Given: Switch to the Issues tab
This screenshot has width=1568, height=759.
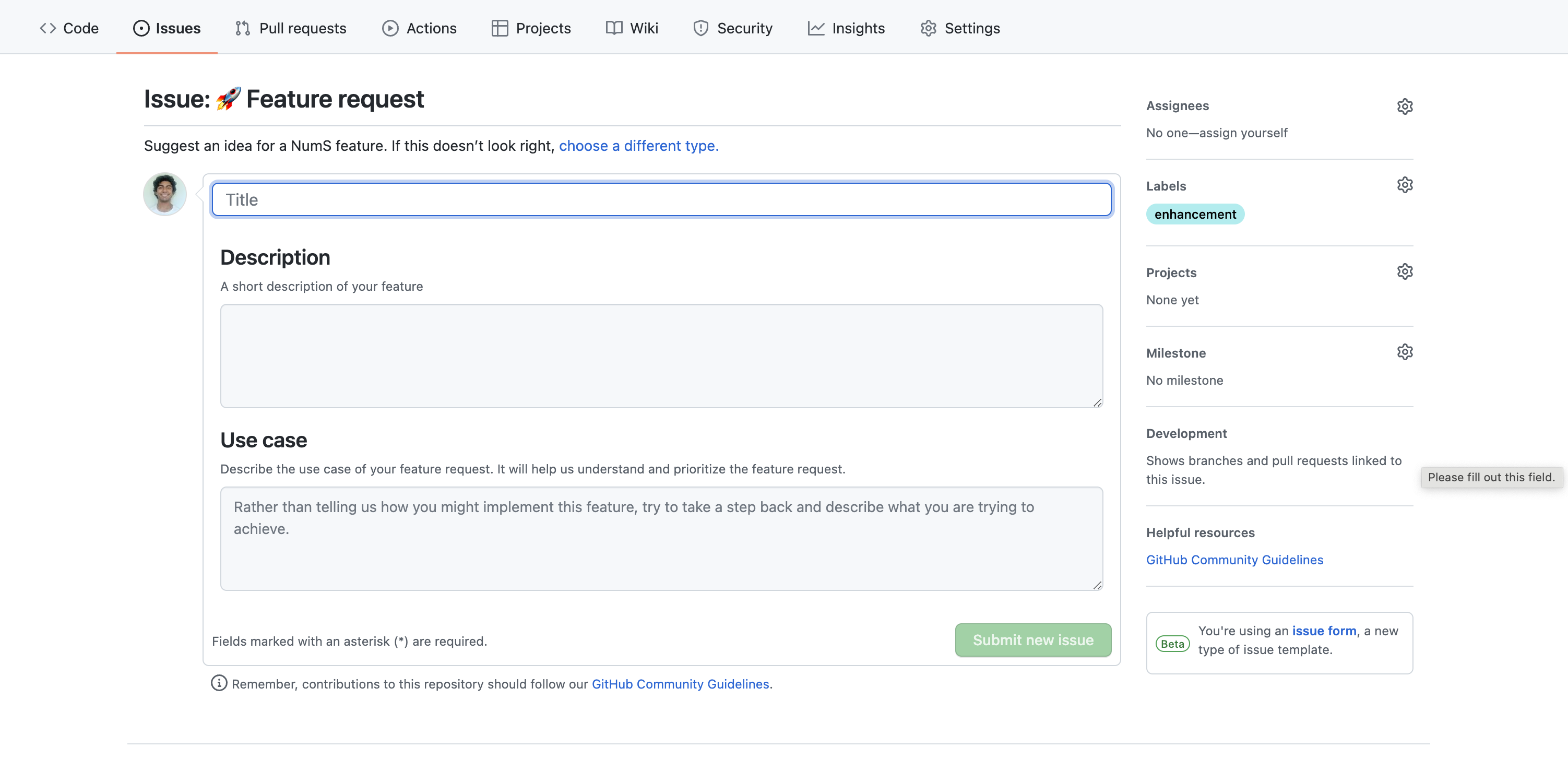Looking at the screenshot, I should (167, 28).
